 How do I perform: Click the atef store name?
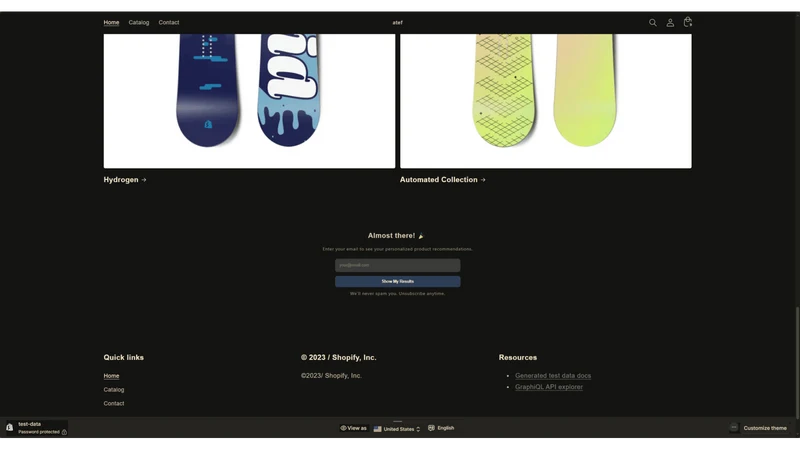pos(397,22)
